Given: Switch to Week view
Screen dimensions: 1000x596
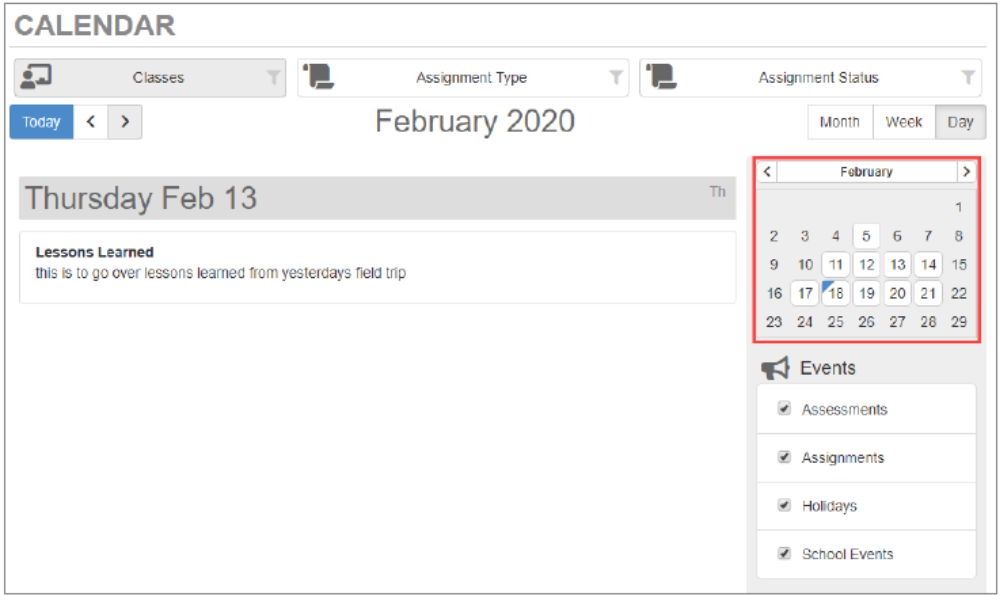Looking at the screenshot, I should (903, 121).
